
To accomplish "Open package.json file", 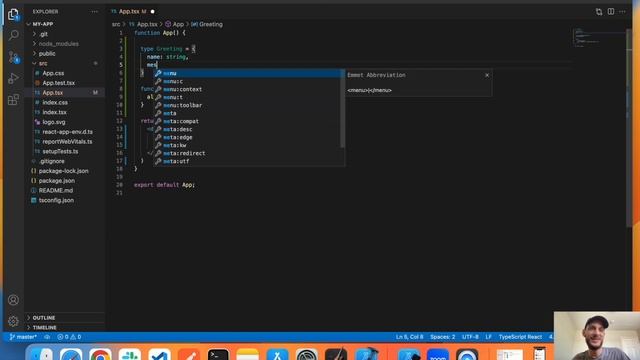I will (65, 181).
